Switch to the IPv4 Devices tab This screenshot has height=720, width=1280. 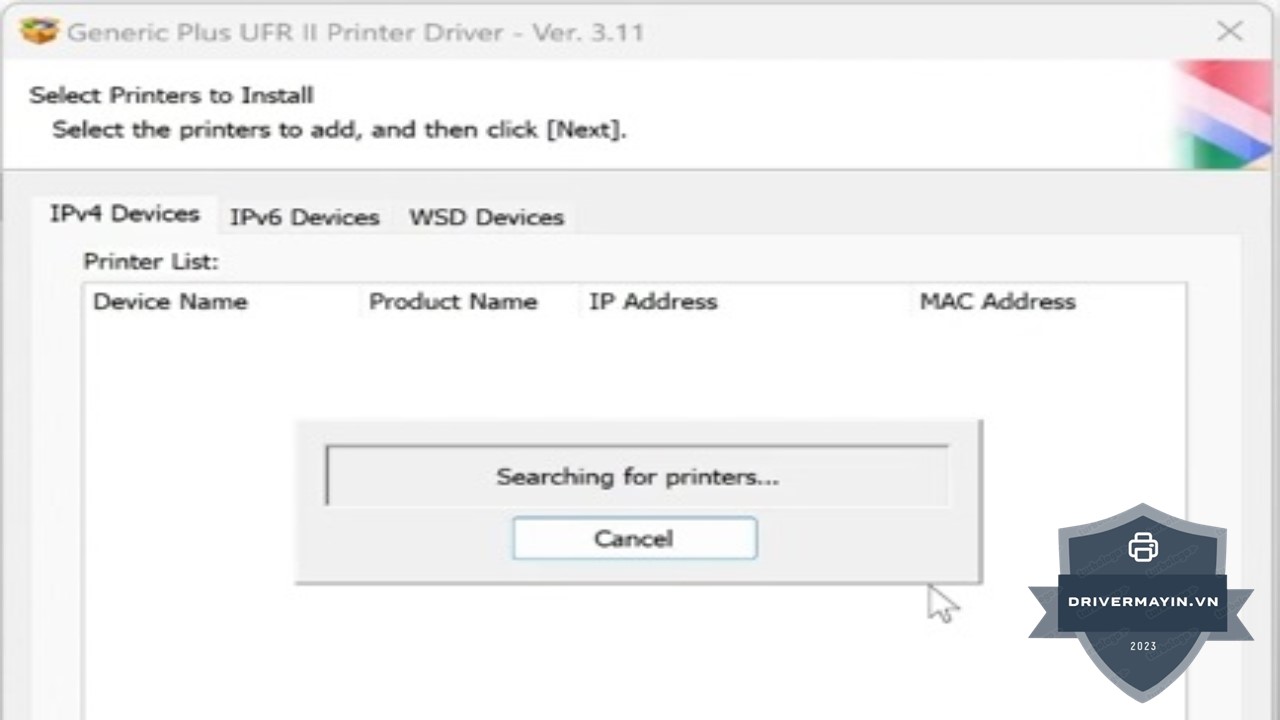pyautogui.click(x=125, y=214)
